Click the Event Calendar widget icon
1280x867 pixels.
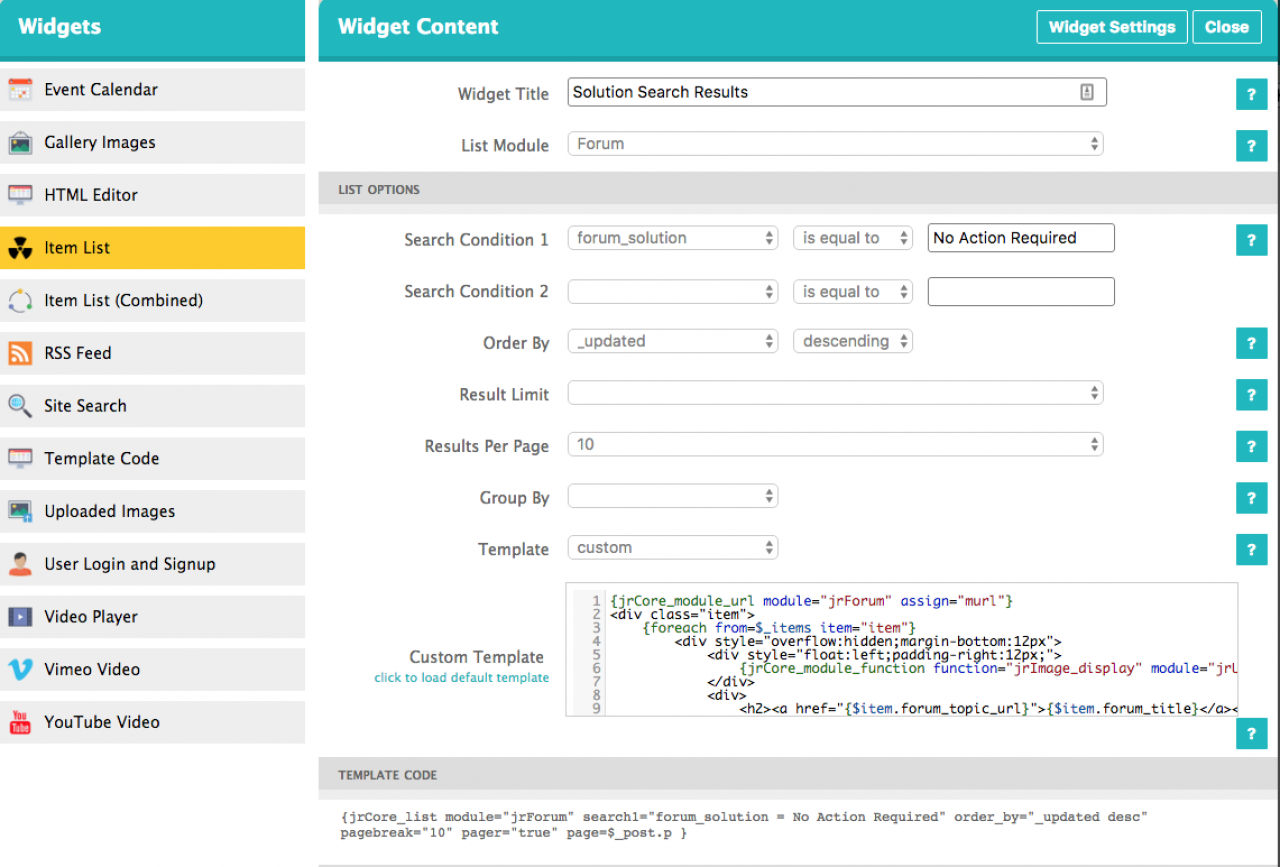pyautogui.click(x=20, y=90)
